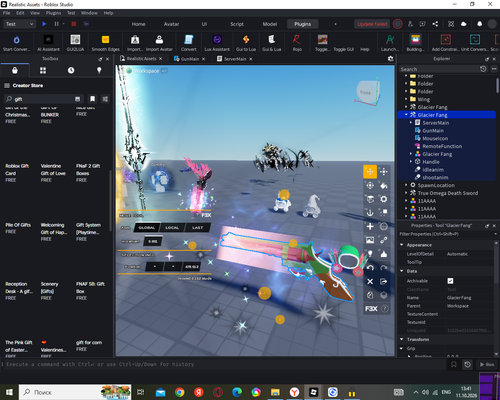Click the F3X increment value field
The width and height of the screenshot is (500, 400).
click(153, 241)
